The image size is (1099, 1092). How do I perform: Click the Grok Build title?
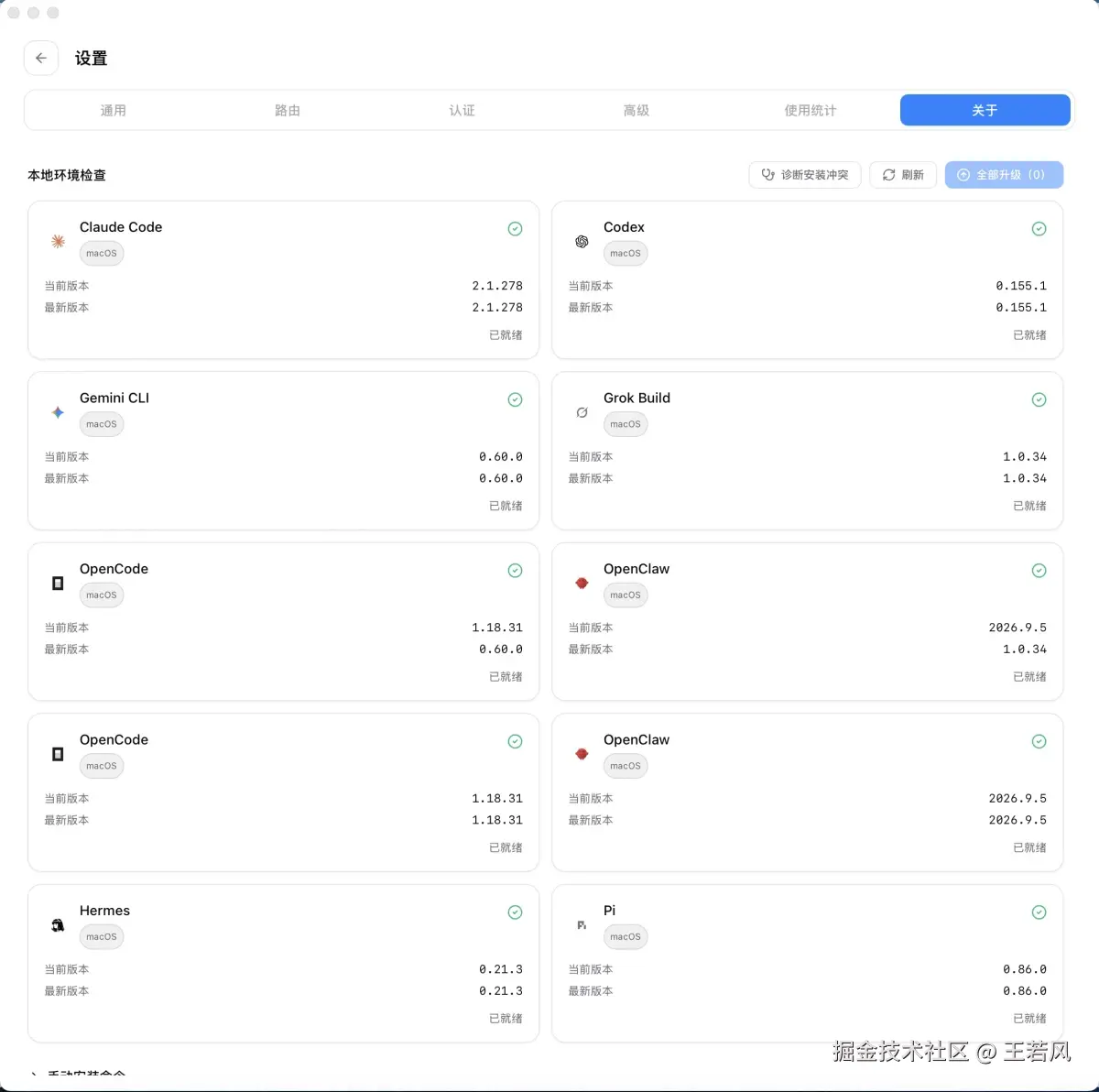pyautogui.click(x=637, y=398)
